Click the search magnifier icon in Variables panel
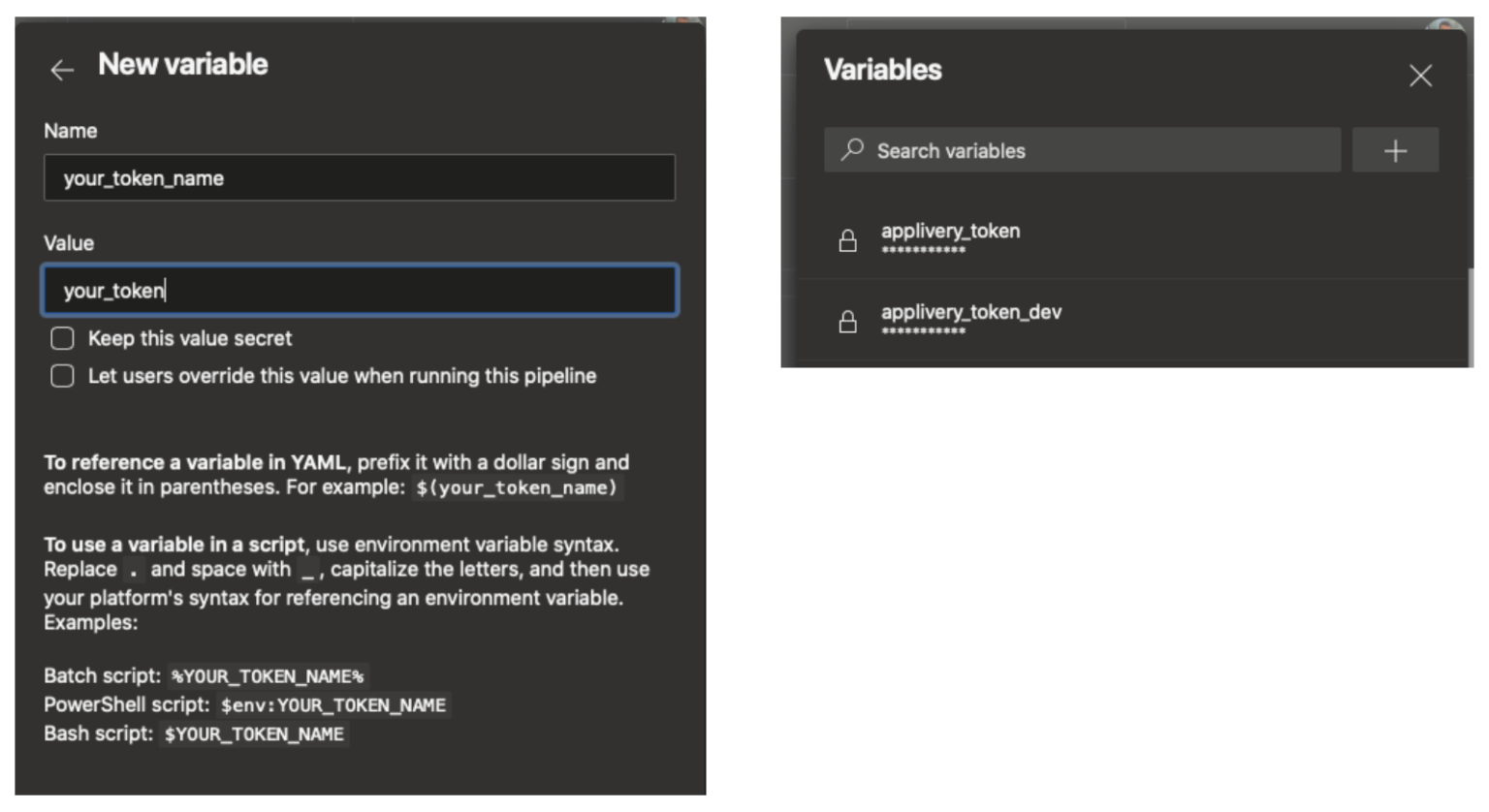 click(851, 150)
